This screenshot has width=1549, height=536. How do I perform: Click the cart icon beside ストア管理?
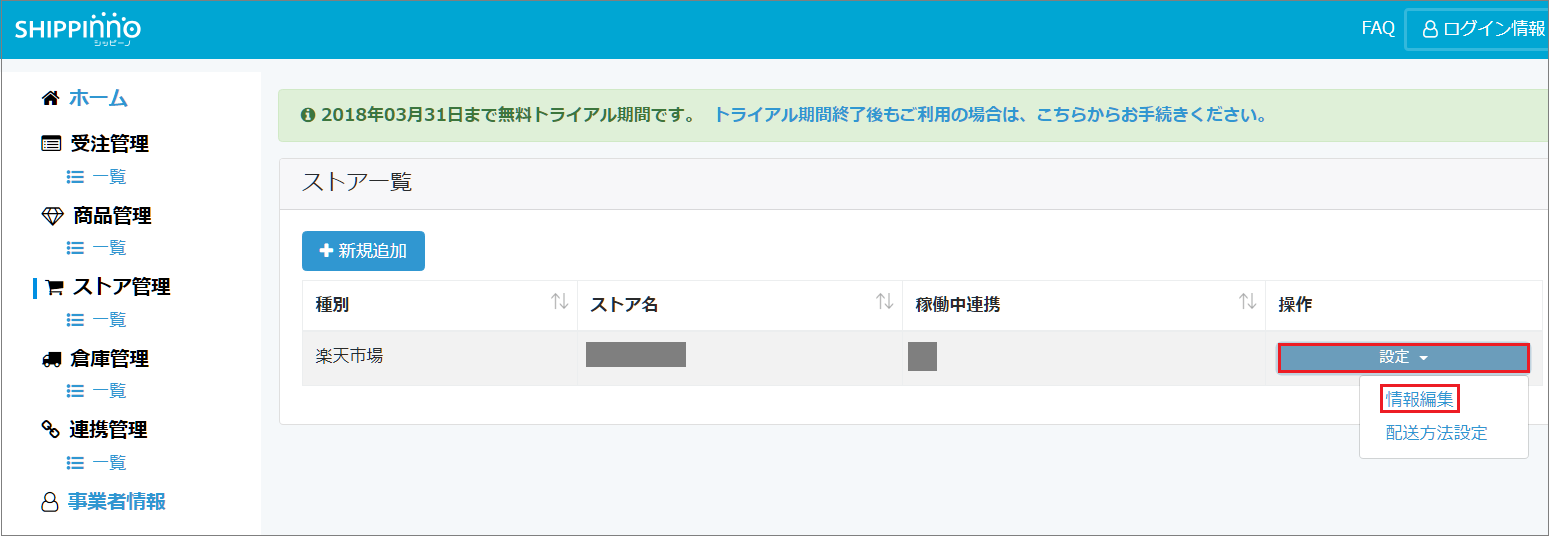55,288
